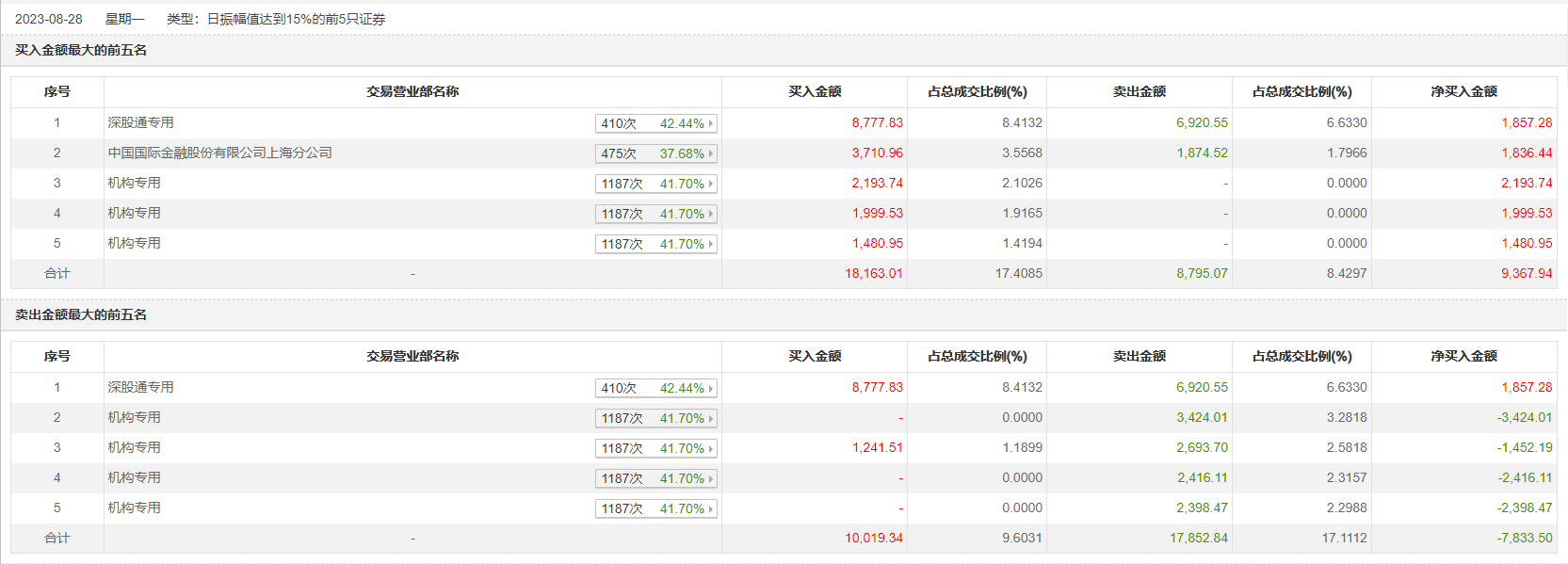
Task: Click arrow on sell-table row 4 1187次 badge
Action: 711,478
